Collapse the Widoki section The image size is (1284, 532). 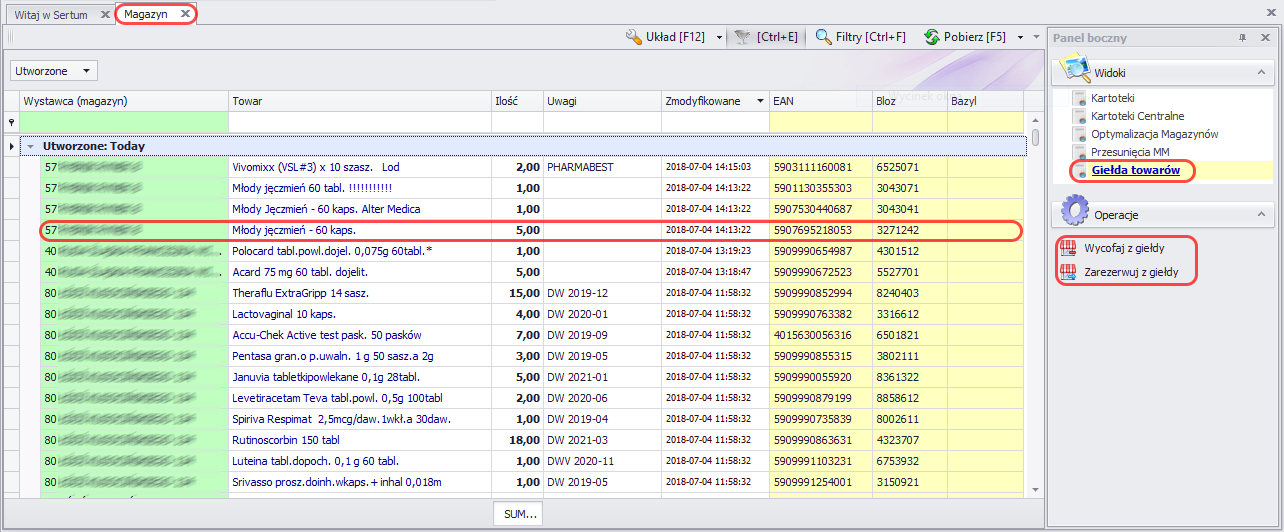[1261, 73]
